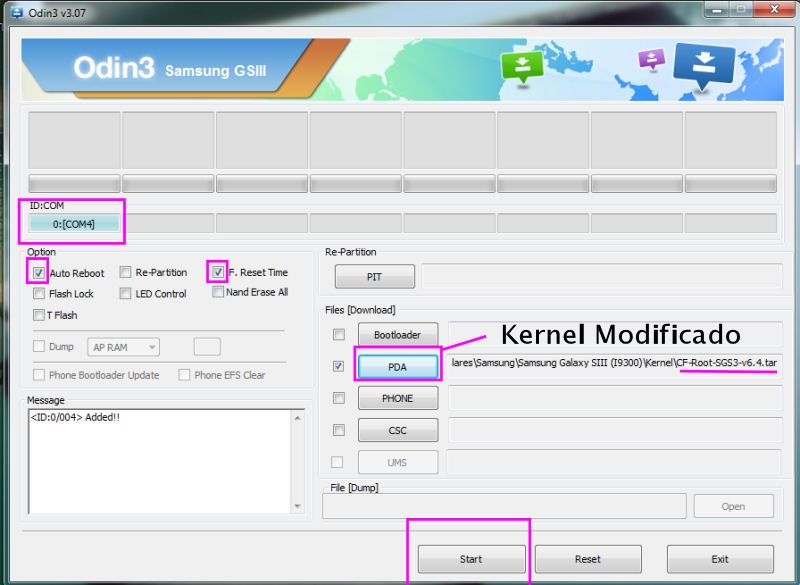Click the PHONE file path field
Screen dimensions: 800x585
[x=615, y=398]
